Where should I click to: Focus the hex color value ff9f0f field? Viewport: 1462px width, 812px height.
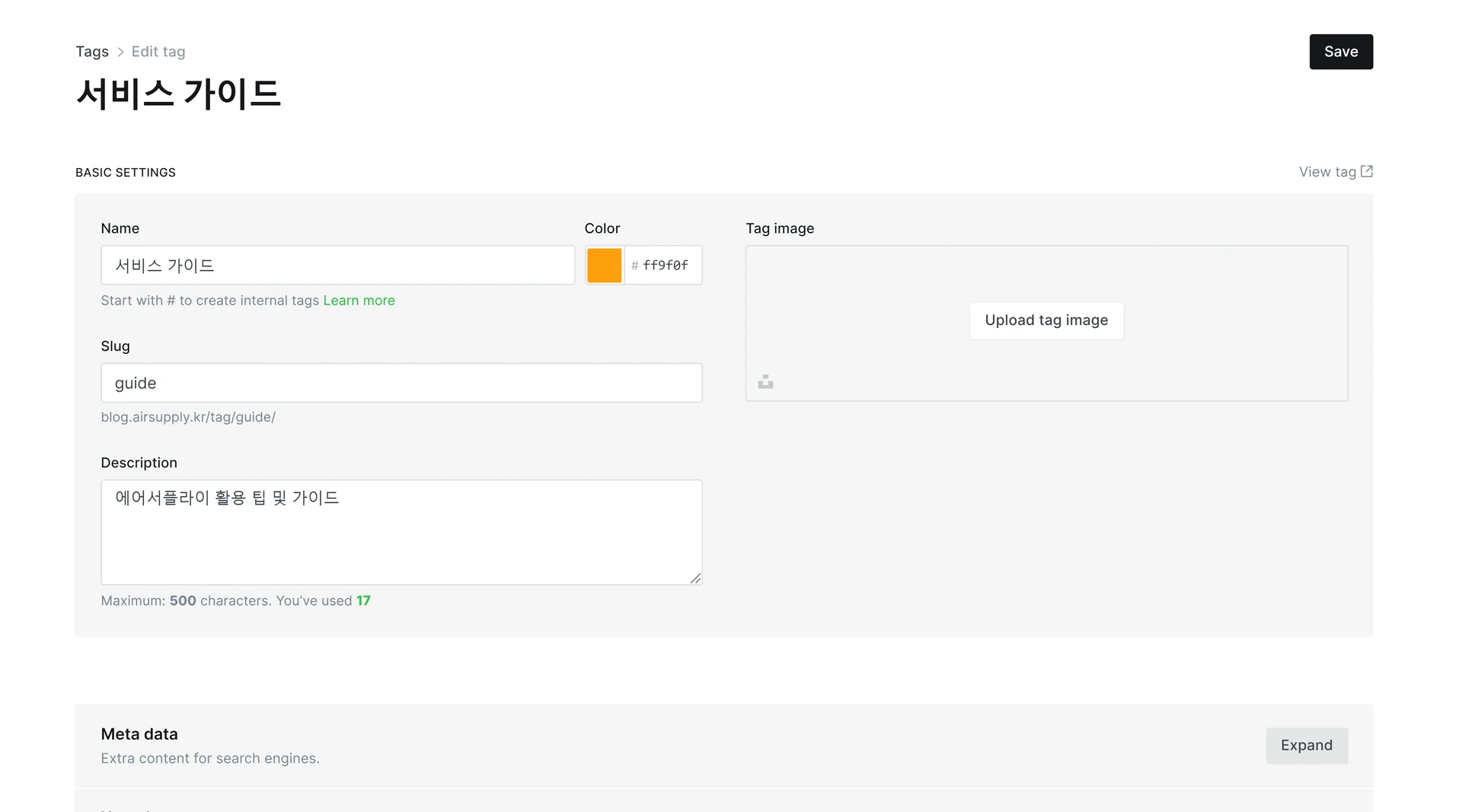(663, 265)
